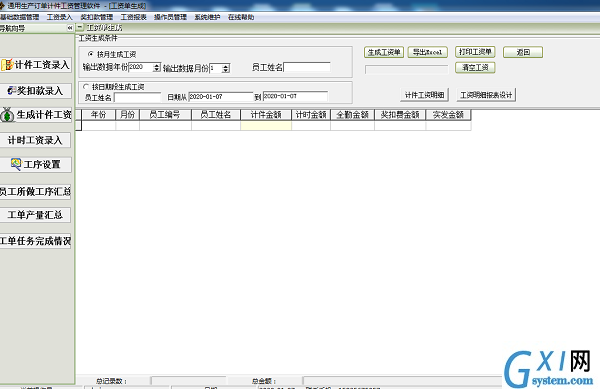Open the 工资报表 menu
600x389 pixels.
click(x=134, y=17)
